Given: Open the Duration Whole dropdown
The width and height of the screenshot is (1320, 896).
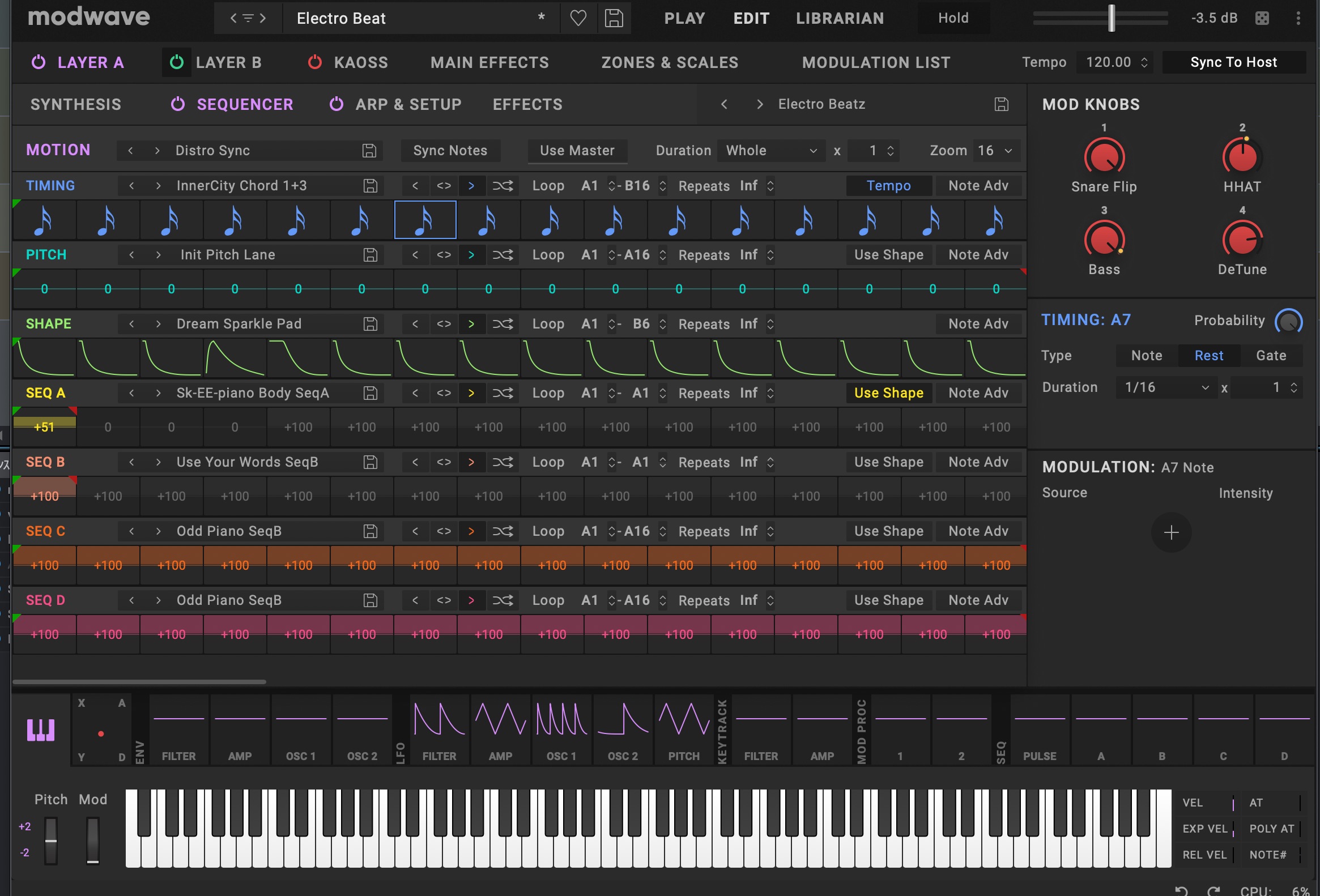Looking at the screenshot, I should [x=771, y=151].
